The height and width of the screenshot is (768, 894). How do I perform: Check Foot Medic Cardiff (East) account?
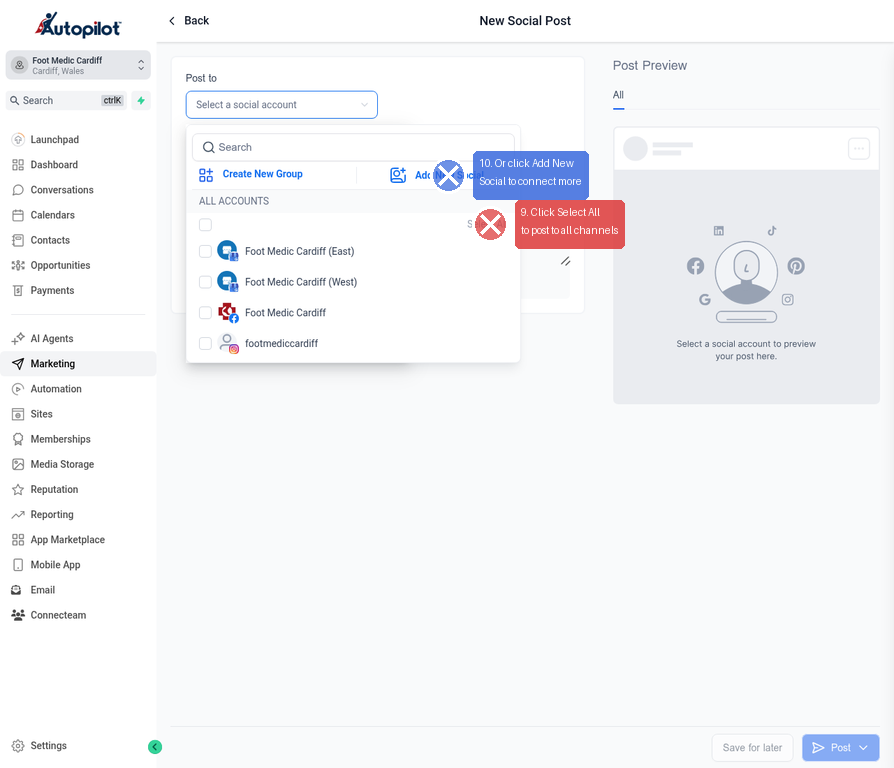[205, 251]
